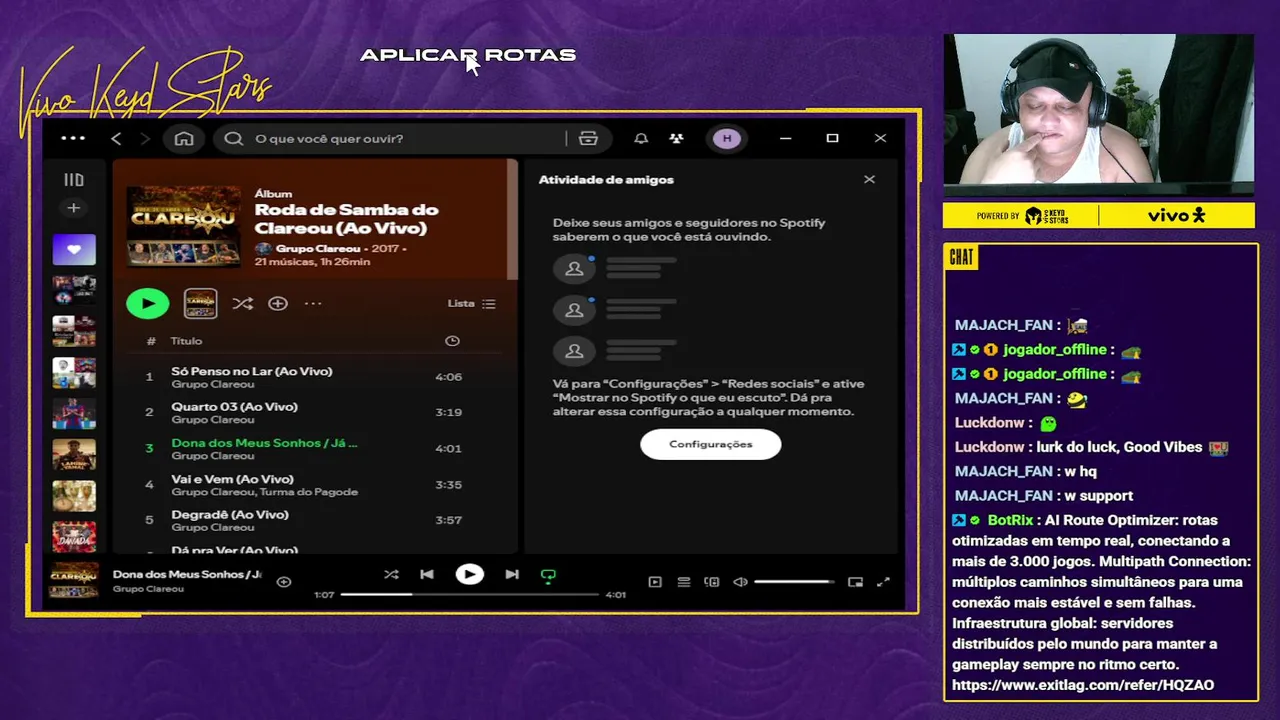The width and height of the screenshot is (1280, 720).
Task: Click 'Luckdonw : lurk do luck' chat message
Action: coord(1091,447)
